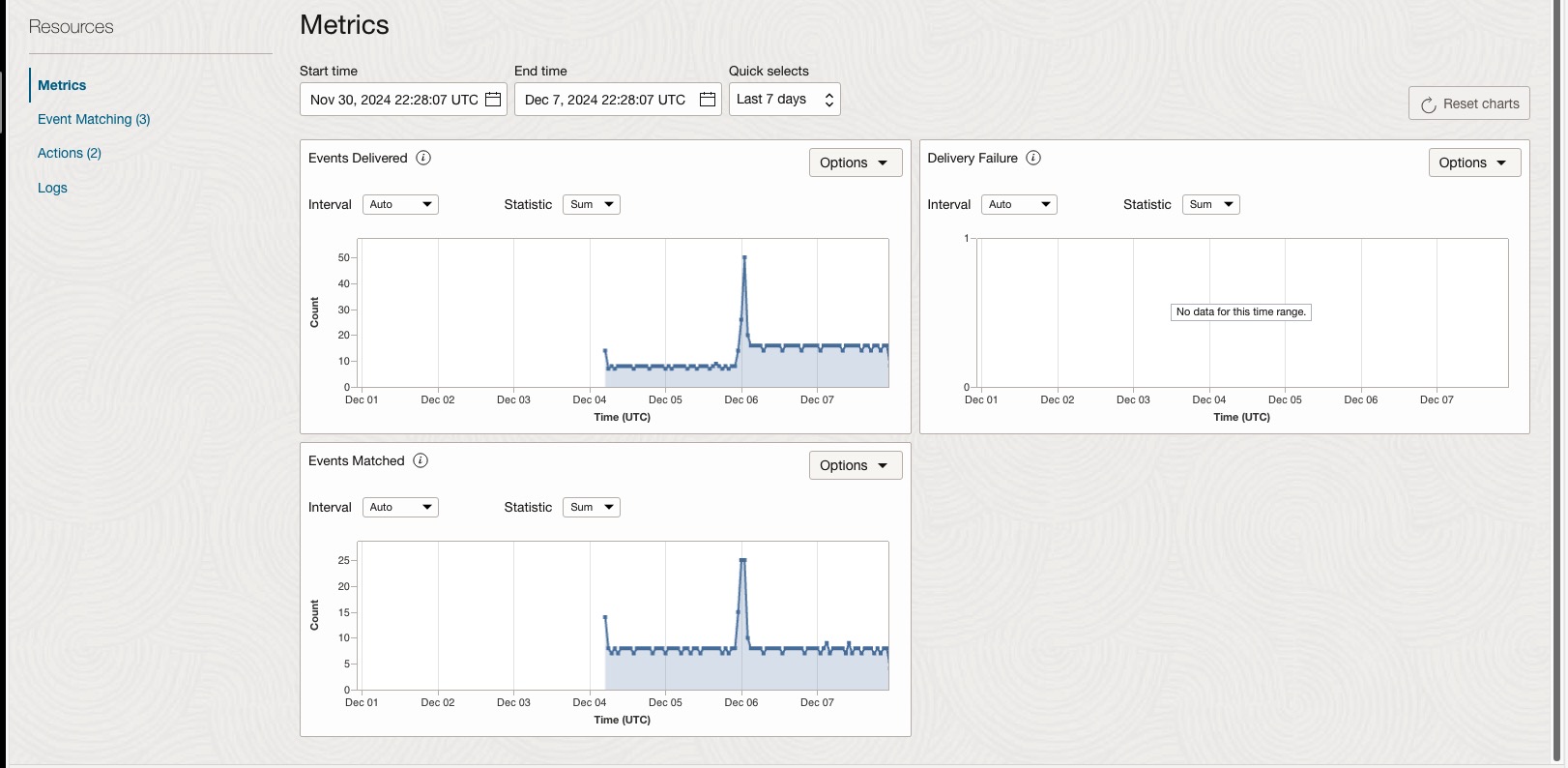Click the info icon beside Delivery Failure
The image size is (1568, 768).
(1033, 158)
